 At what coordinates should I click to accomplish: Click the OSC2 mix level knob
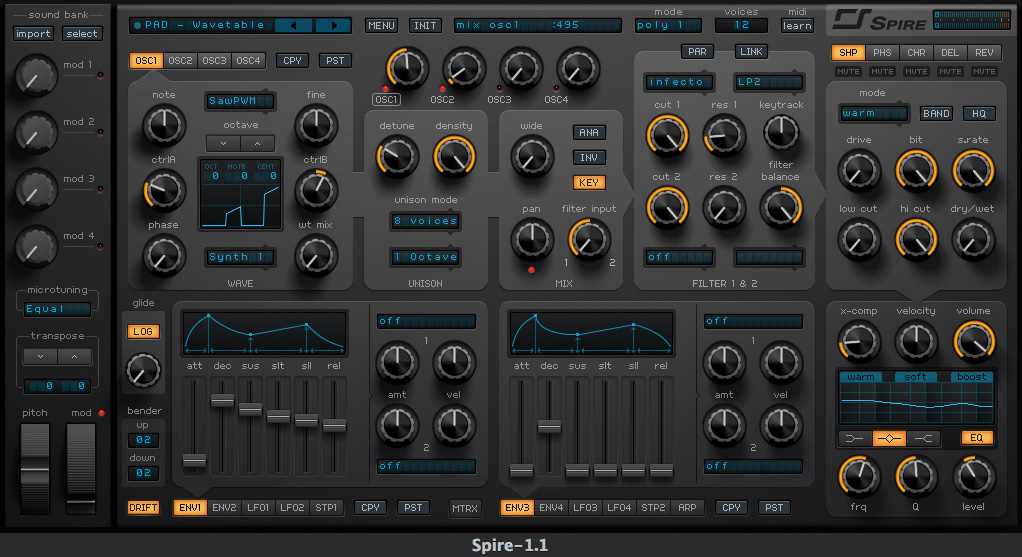tap(463, 68)
